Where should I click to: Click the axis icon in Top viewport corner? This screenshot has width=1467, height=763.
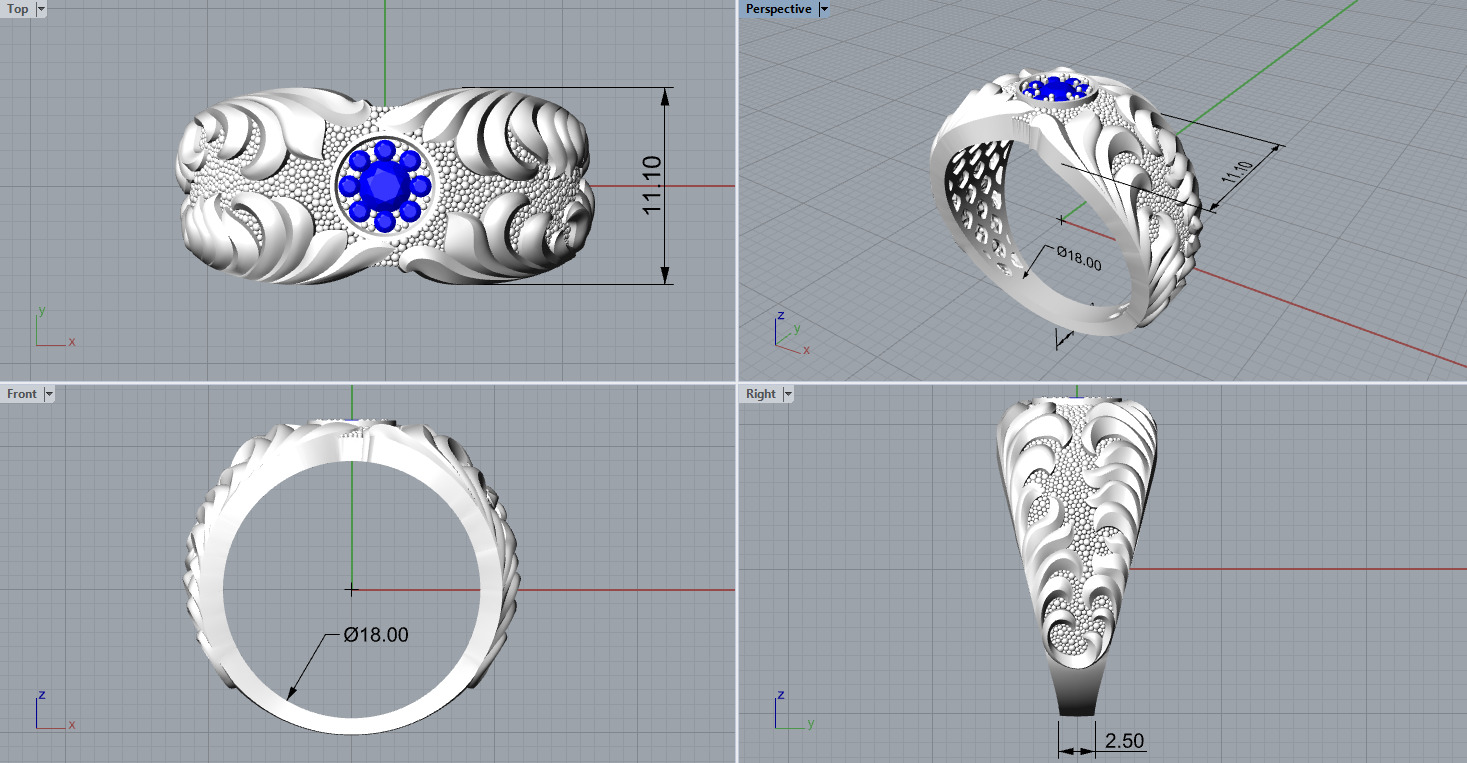click(54, 327)
